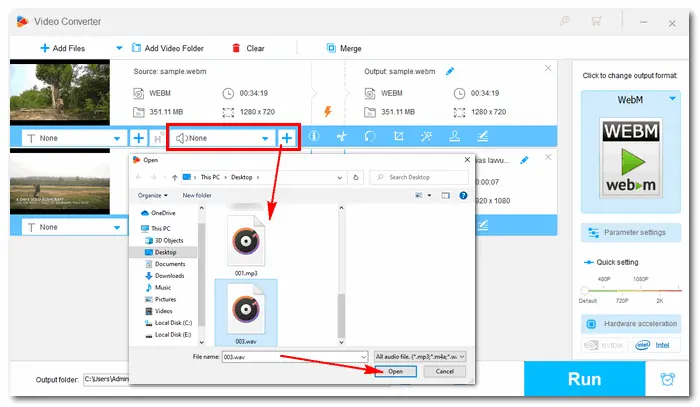Viewport: 700px width, 407px height.
Task: Expand the Add Files dropdown arrow
Action: coord(119,48)
